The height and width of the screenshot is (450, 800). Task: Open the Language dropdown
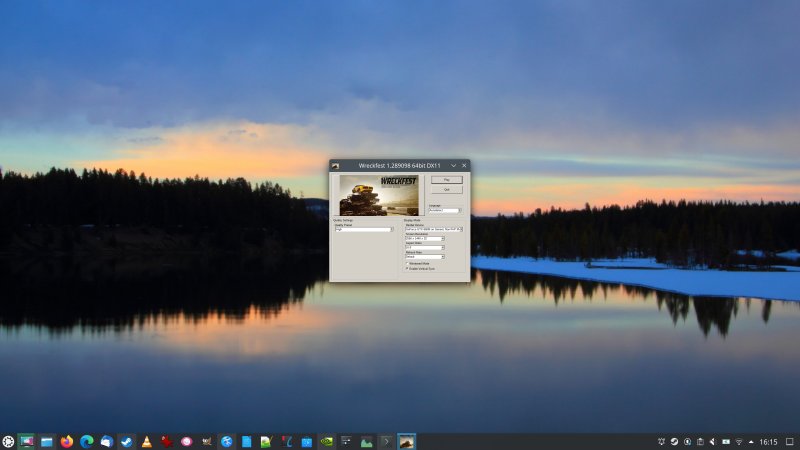tap(444, 211)
